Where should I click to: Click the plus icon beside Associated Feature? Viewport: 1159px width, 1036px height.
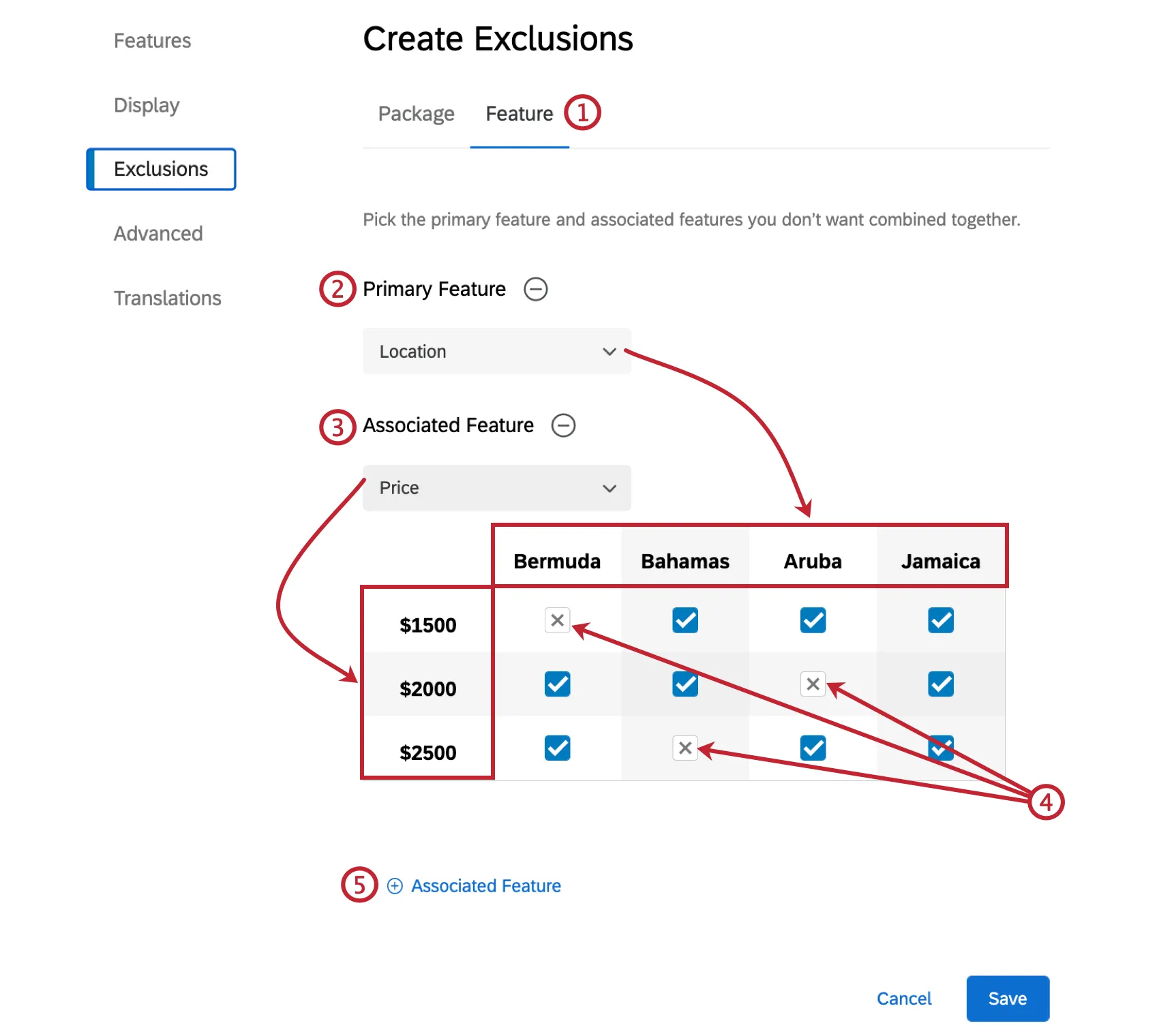click(x=394, y=886)
